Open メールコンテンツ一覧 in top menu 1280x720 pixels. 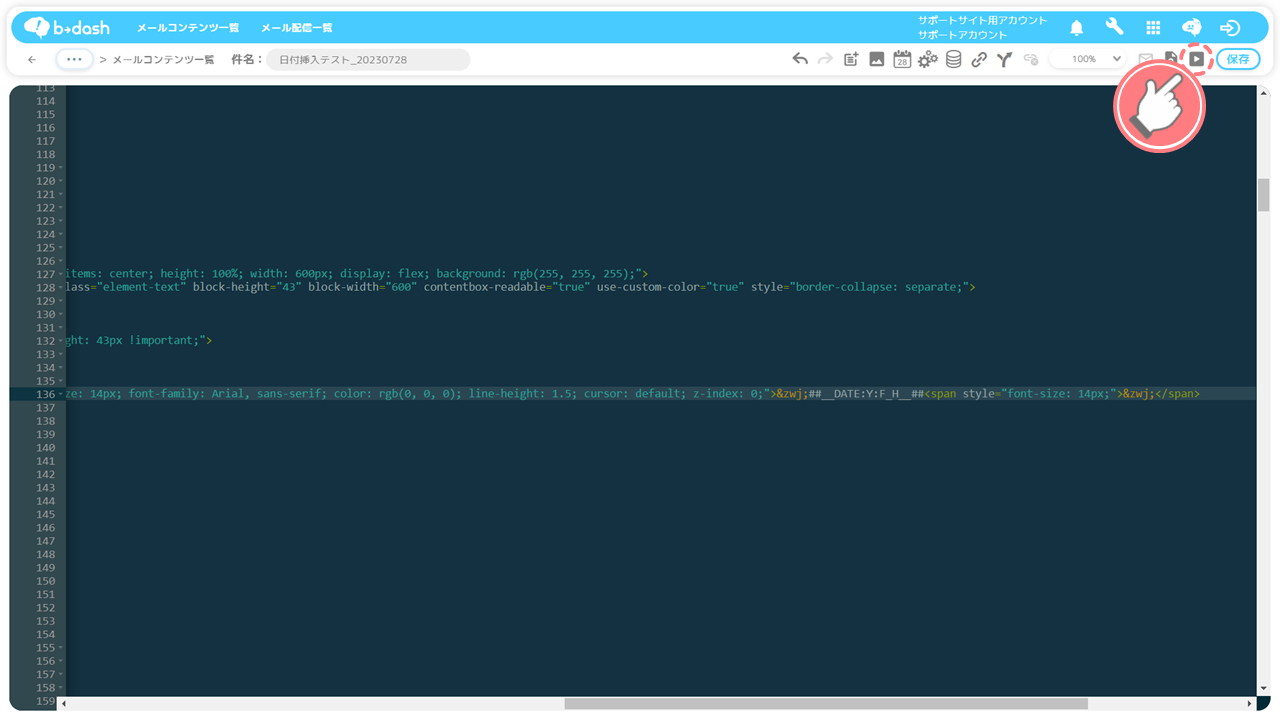click(188, 28)
